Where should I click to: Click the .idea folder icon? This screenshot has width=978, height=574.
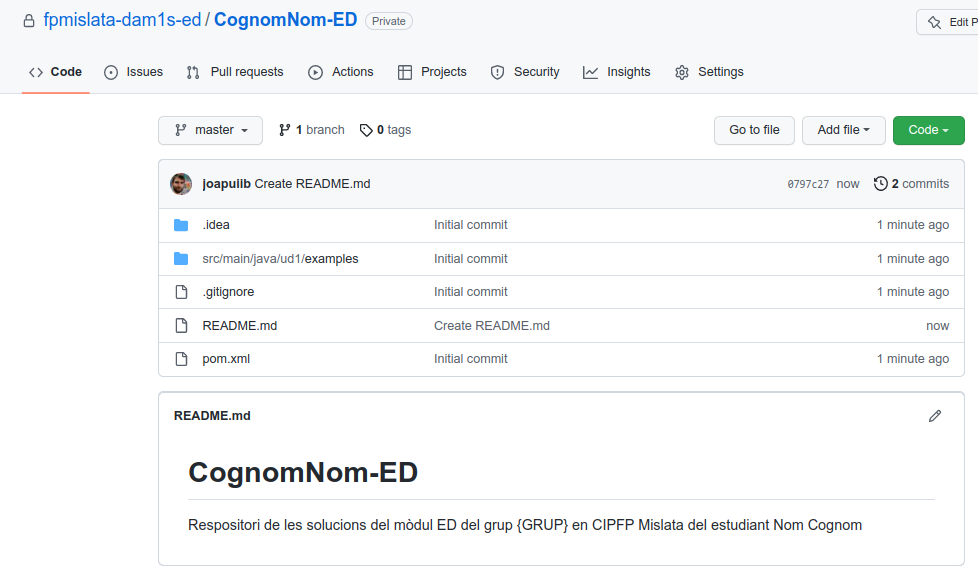point(181,225)
